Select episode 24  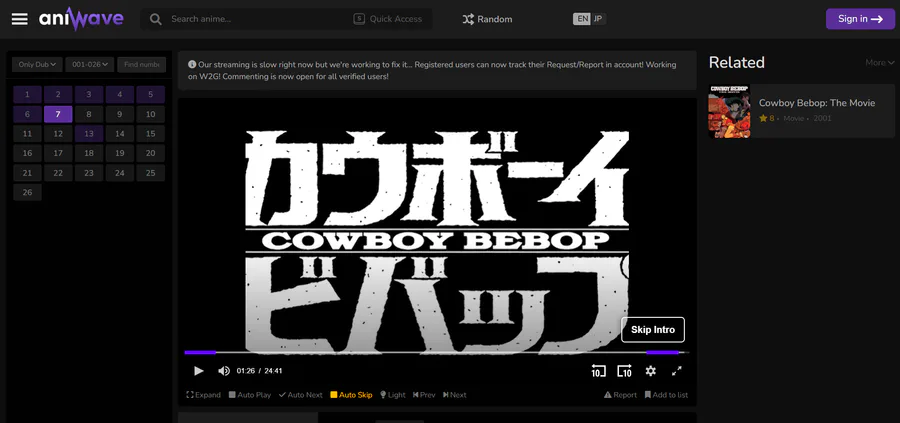click(119, 173)
